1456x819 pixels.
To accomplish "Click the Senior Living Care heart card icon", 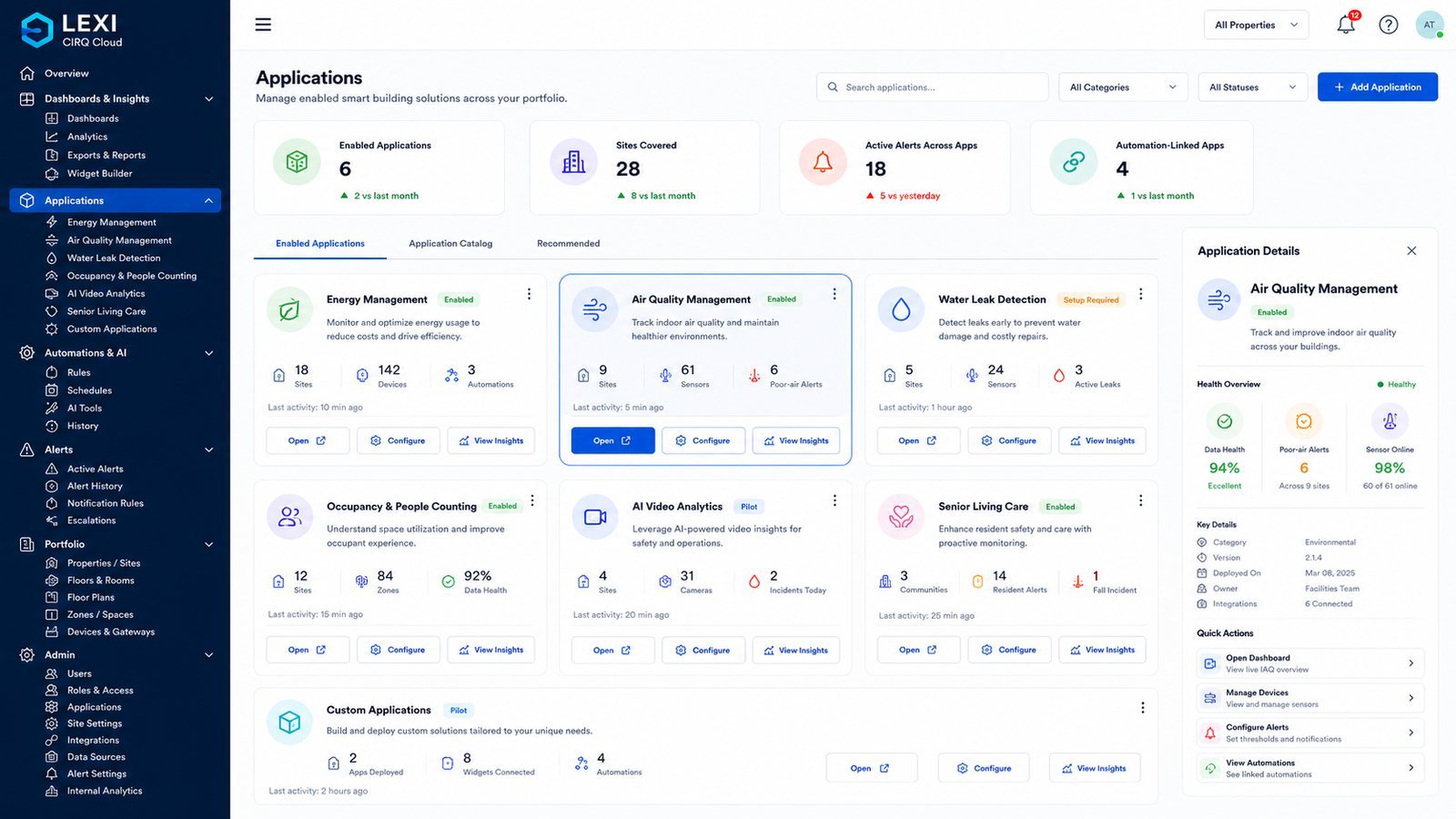I will tap(901, 517).
